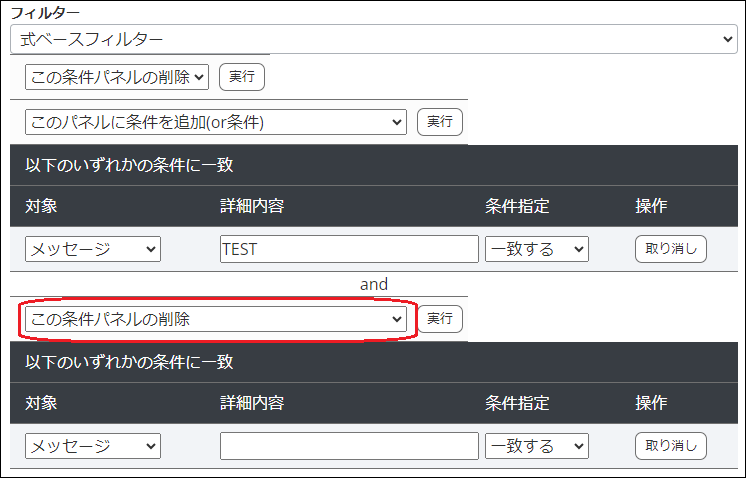Viewport: 746px width, 478px height.
Task: Click the detail input containing TEST
Action: coord(349,249)
